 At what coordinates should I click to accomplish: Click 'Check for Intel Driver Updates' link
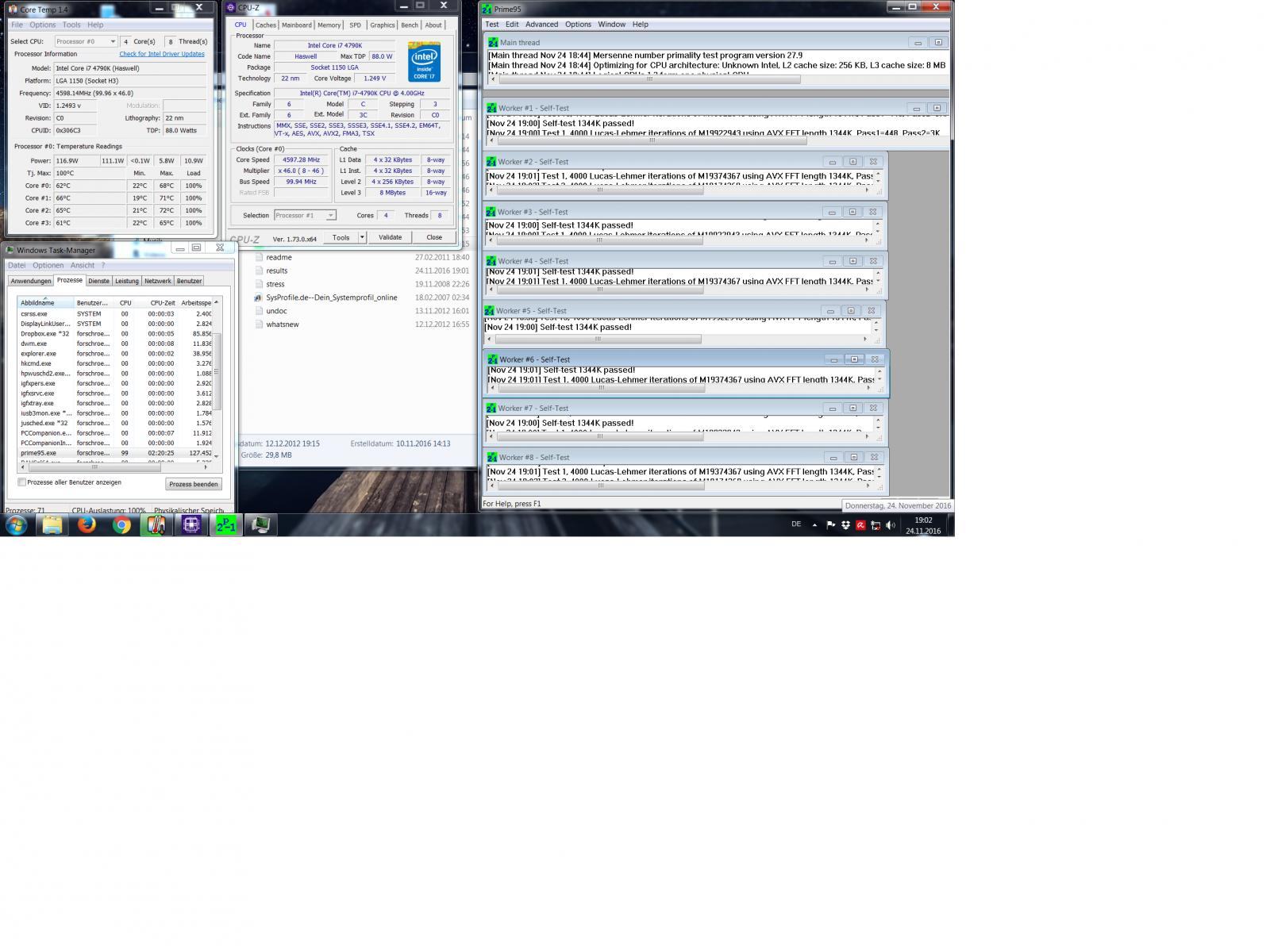[x=162, y=54]
